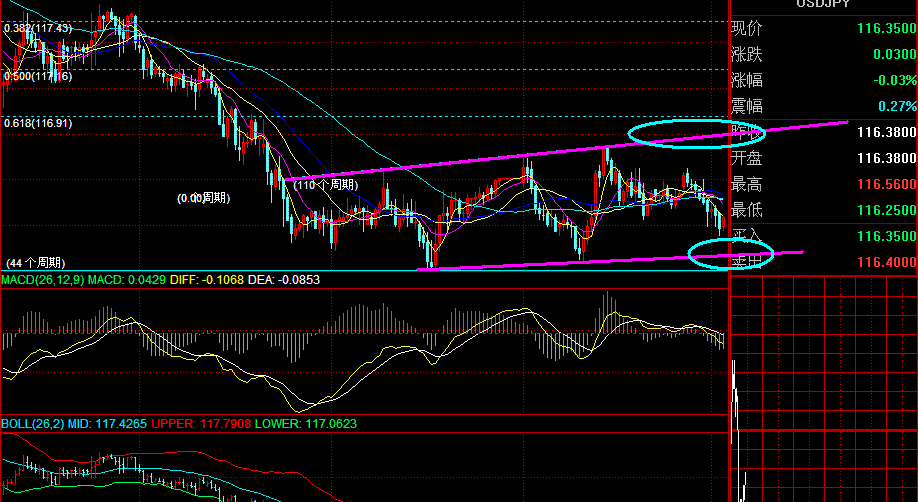The image size is (918, 502).
Task: Click the 涨跌 label
Action: pyautogui.click(x=746, y=54)
